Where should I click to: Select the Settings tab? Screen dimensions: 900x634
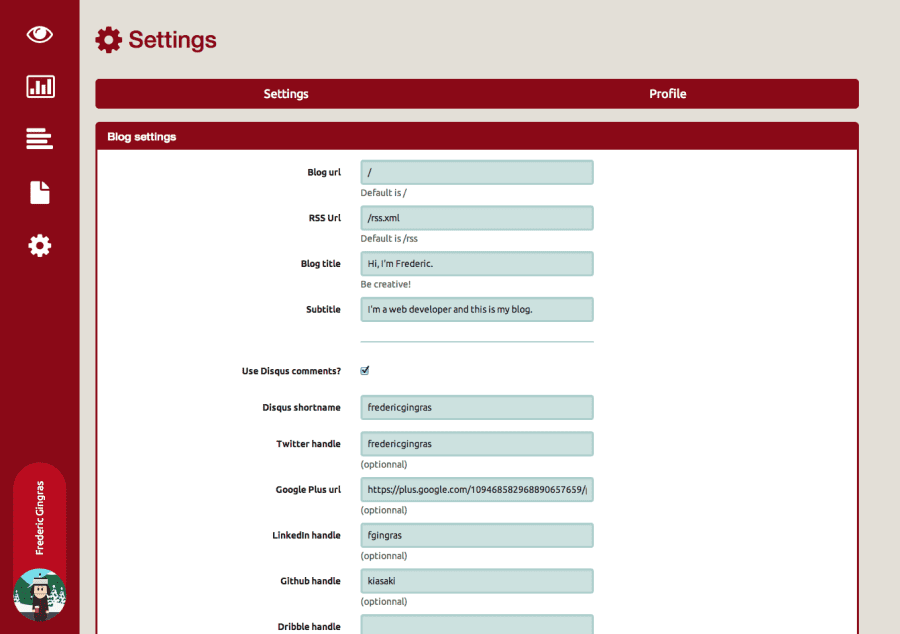click(286, 93)
